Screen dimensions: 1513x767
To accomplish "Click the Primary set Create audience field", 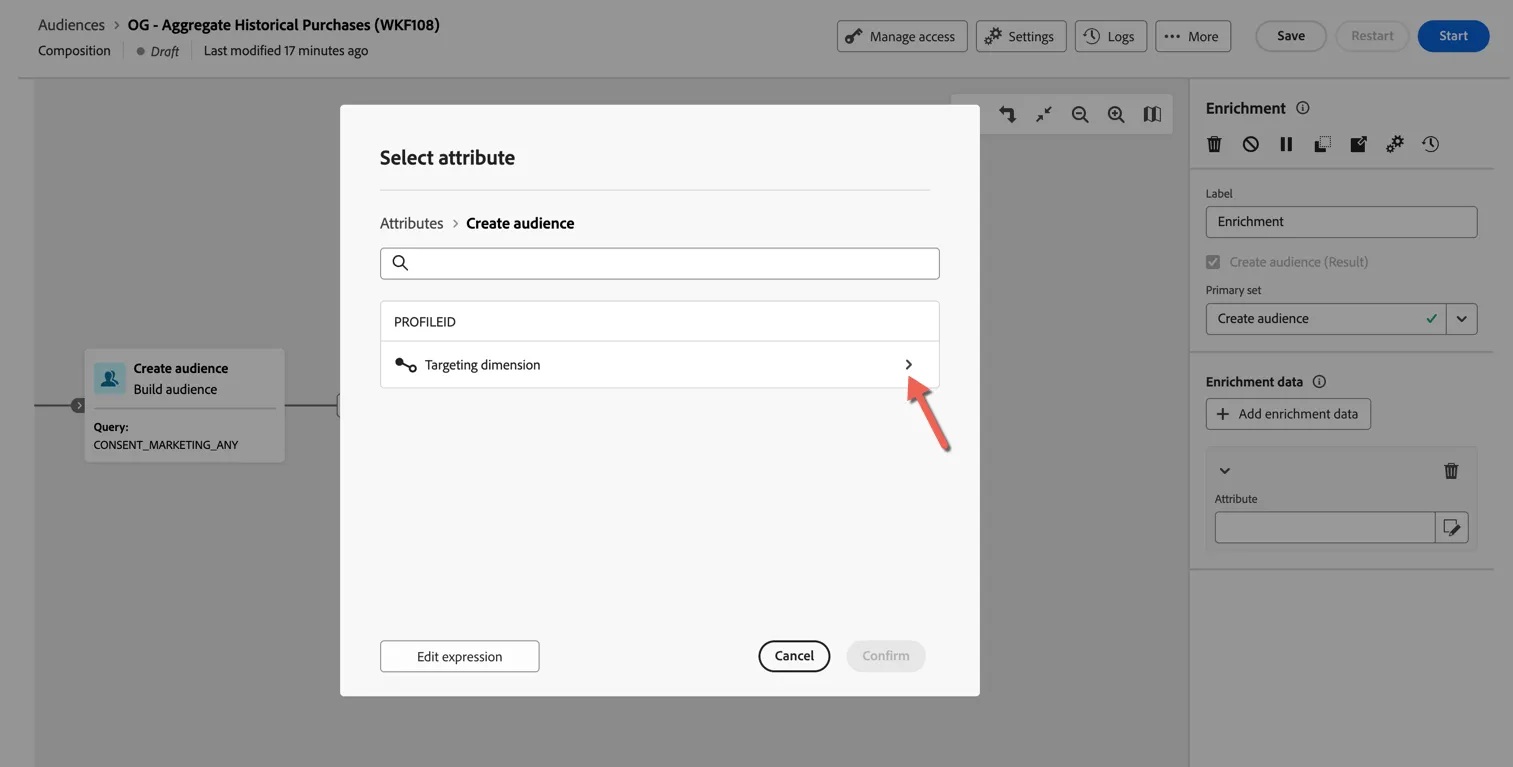I will tap(1326, 319).
